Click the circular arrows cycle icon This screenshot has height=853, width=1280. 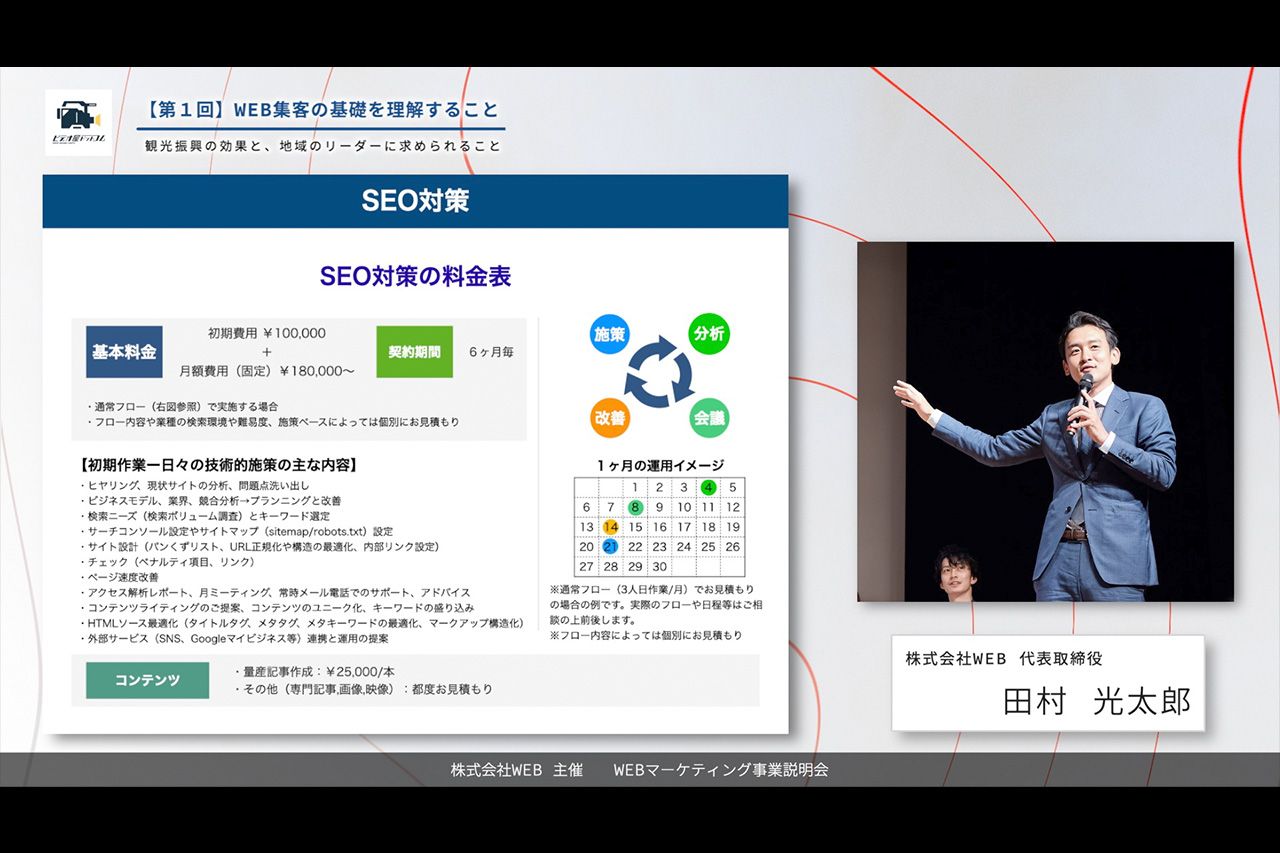[659, 376]
